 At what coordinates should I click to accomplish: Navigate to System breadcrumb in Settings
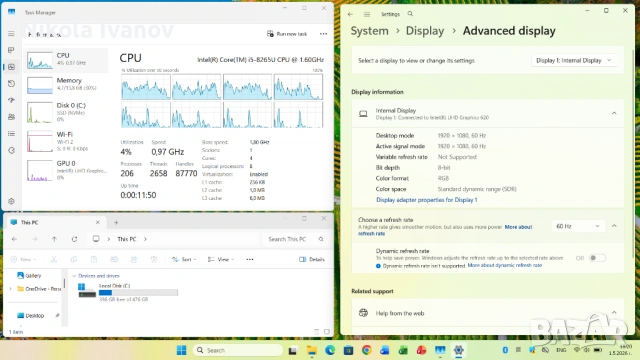coord(369,31)
